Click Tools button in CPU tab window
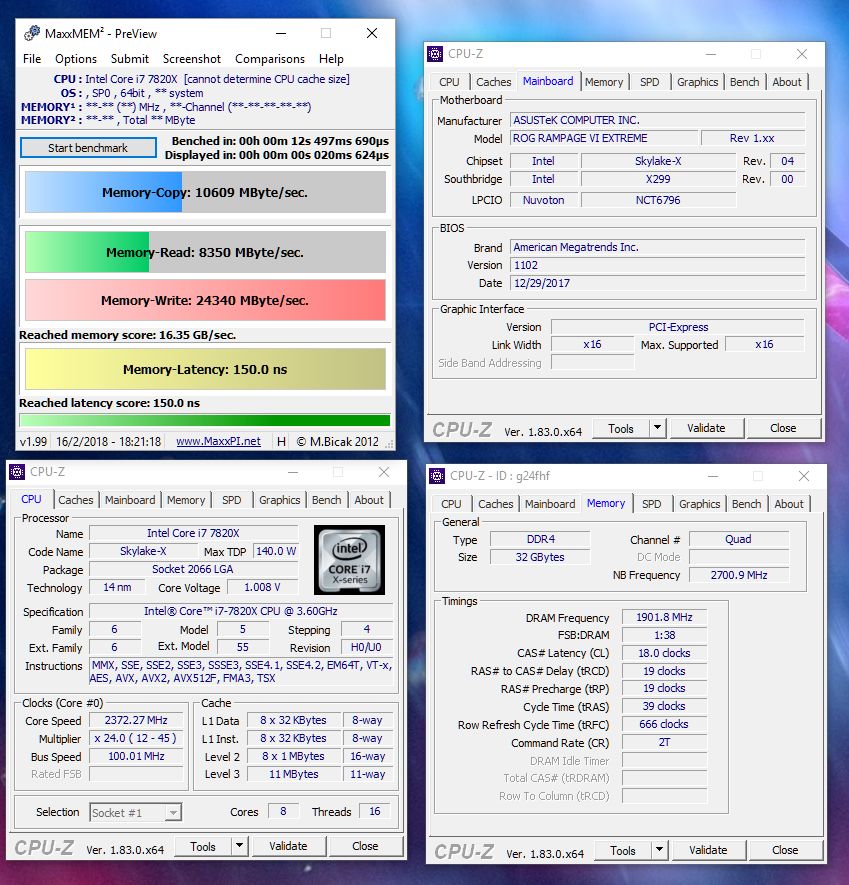Screen dimensions: 849x885 (203, 847)
